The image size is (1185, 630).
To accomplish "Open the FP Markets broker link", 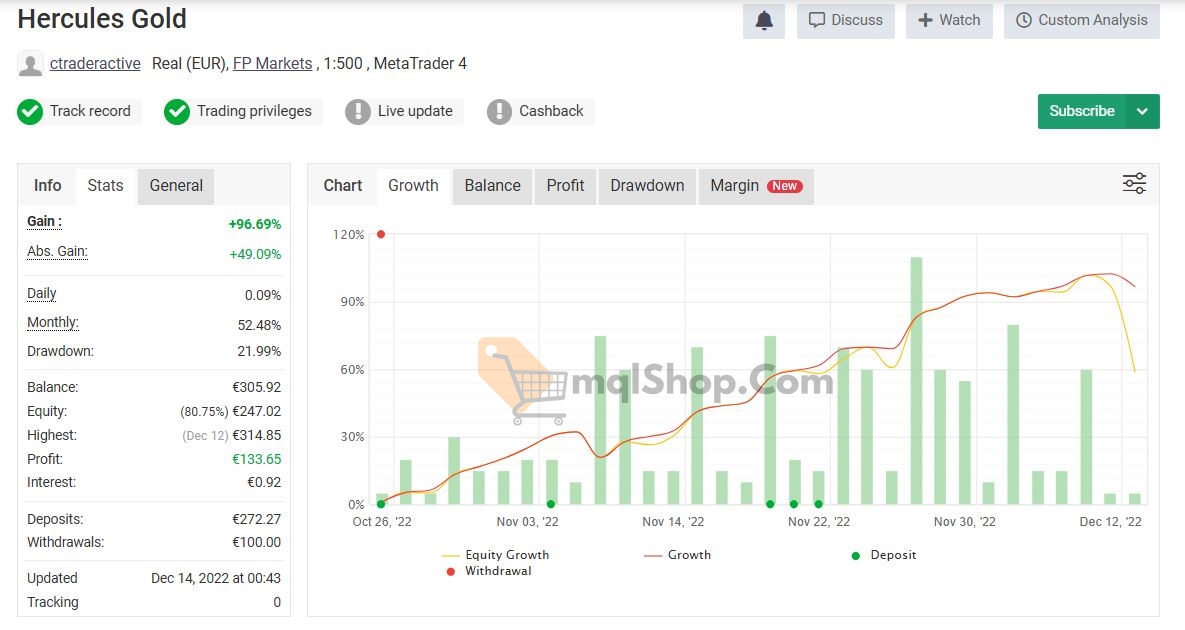I will click(x=272, y=63).
